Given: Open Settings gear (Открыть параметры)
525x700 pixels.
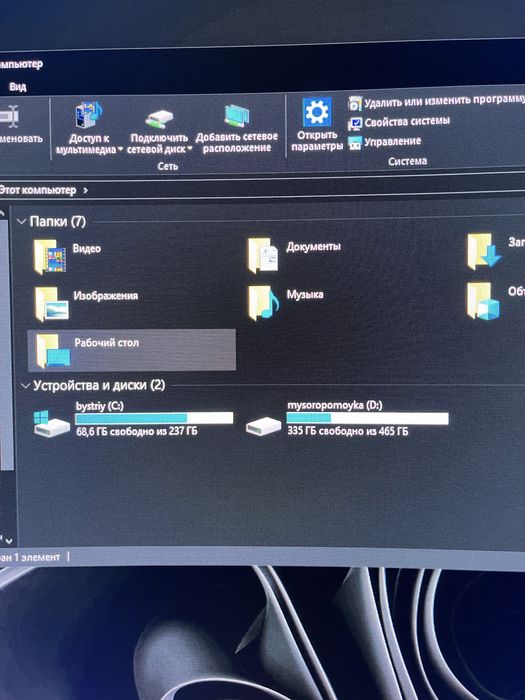Looking at the screenshot, I should [317, 112].
